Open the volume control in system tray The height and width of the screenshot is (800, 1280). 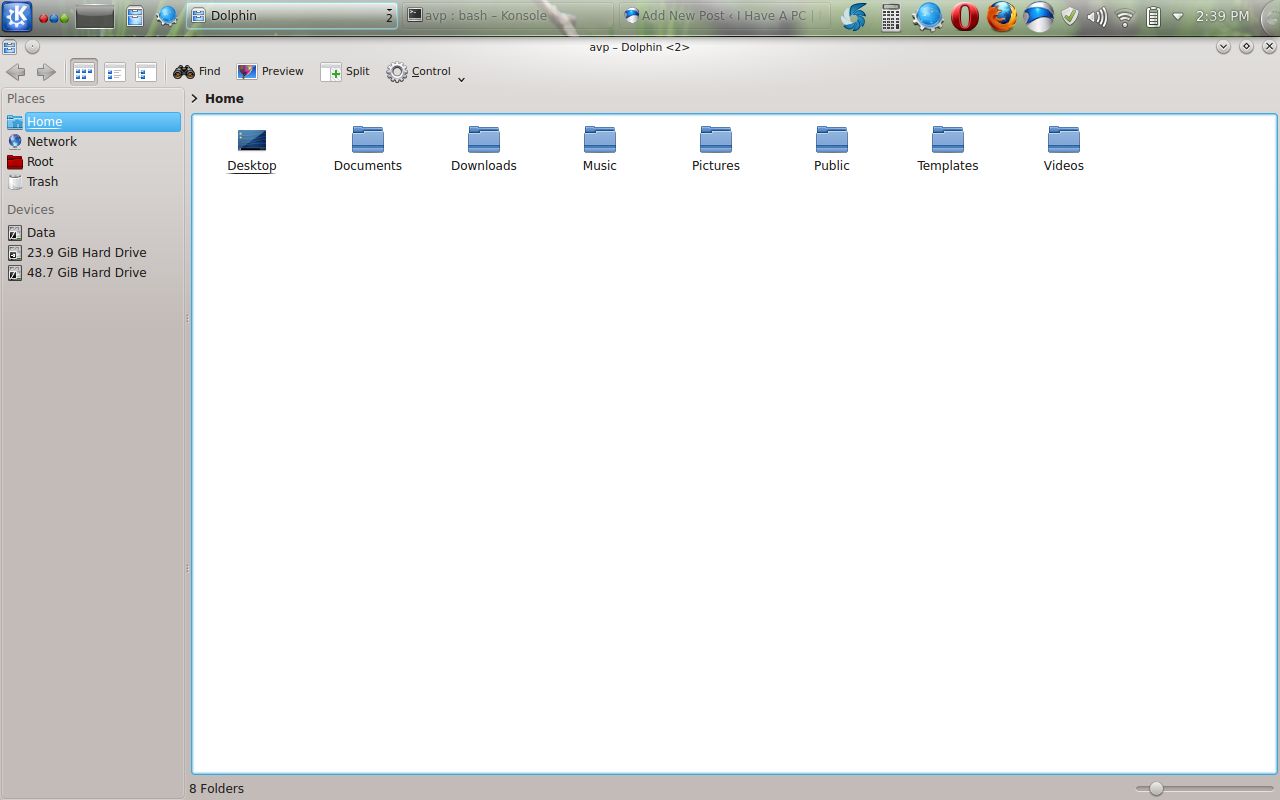tap(1097, 16)
